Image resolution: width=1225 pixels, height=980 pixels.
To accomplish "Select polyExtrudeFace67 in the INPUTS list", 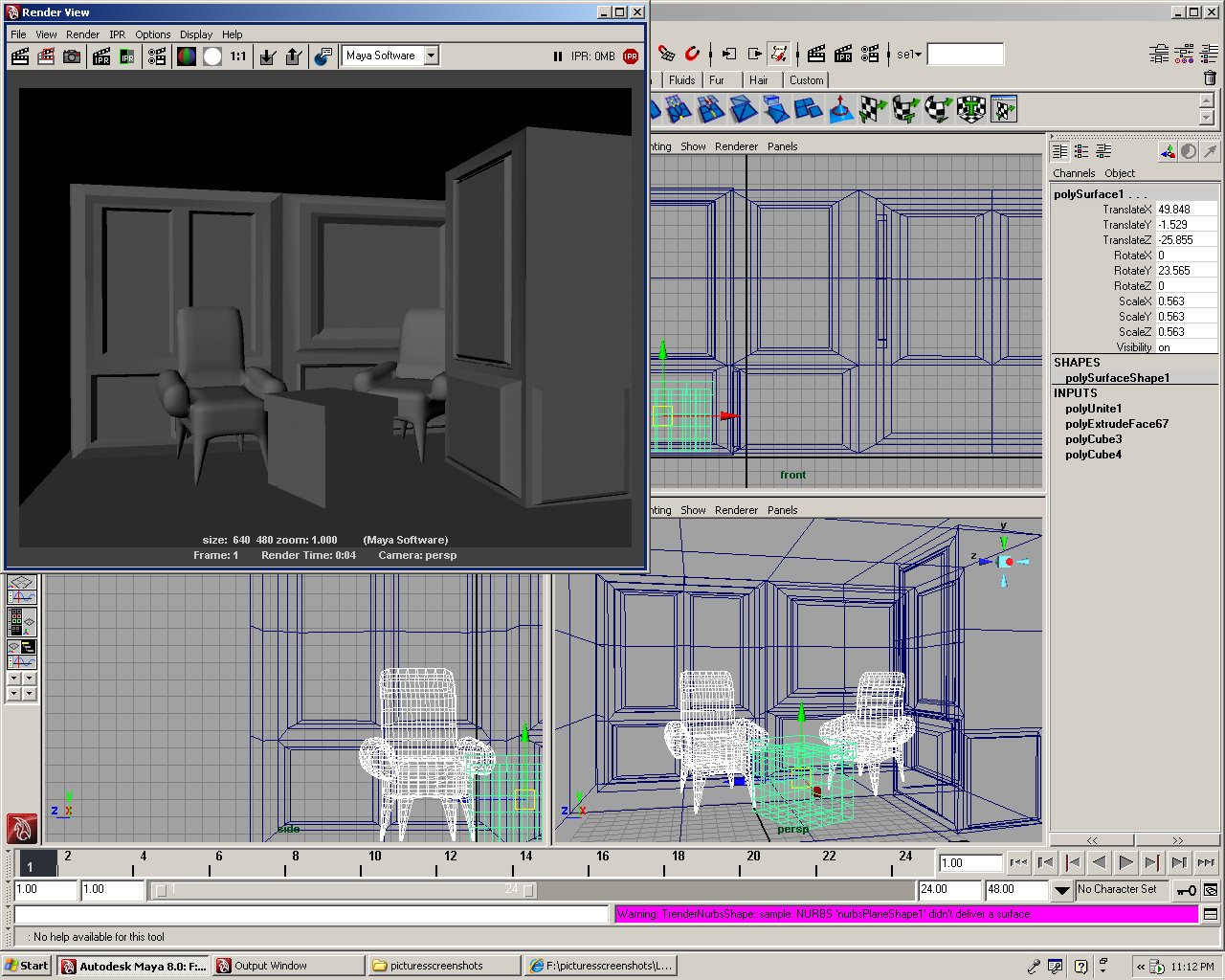I will click(1116, 424).
